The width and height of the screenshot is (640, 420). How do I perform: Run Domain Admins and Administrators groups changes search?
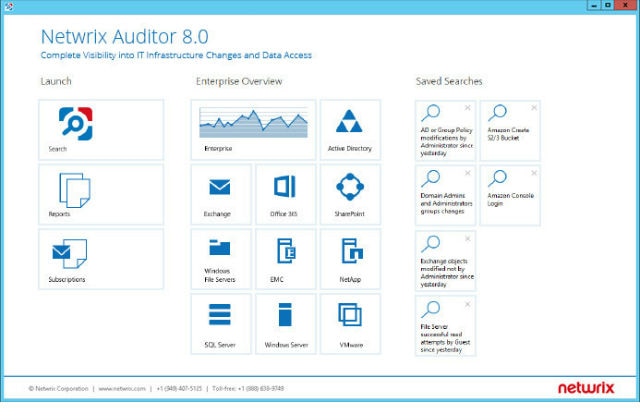click(445, 196)
